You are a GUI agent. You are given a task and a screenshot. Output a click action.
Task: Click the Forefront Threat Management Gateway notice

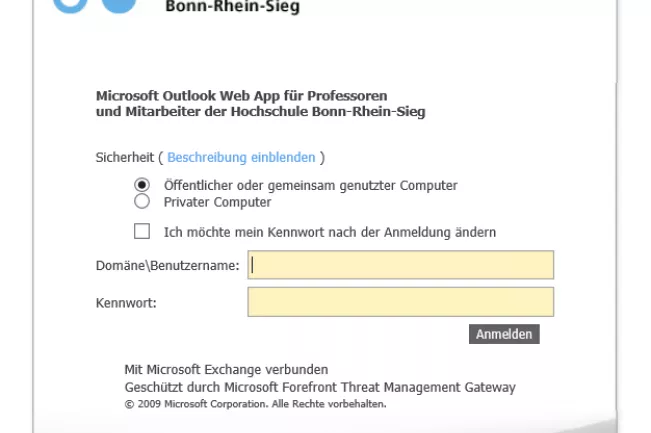click(320, 387)
